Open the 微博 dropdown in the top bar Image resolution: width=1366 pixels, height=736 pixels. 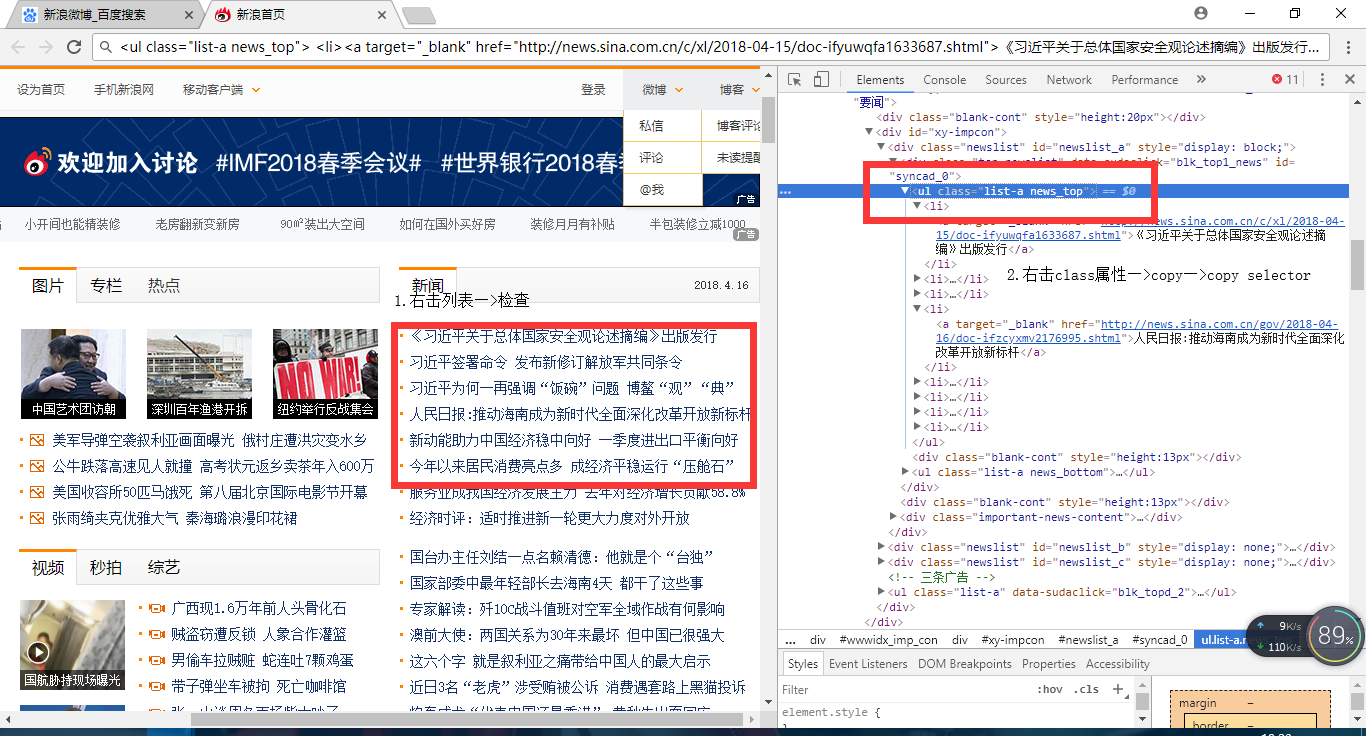coord(663,90)
